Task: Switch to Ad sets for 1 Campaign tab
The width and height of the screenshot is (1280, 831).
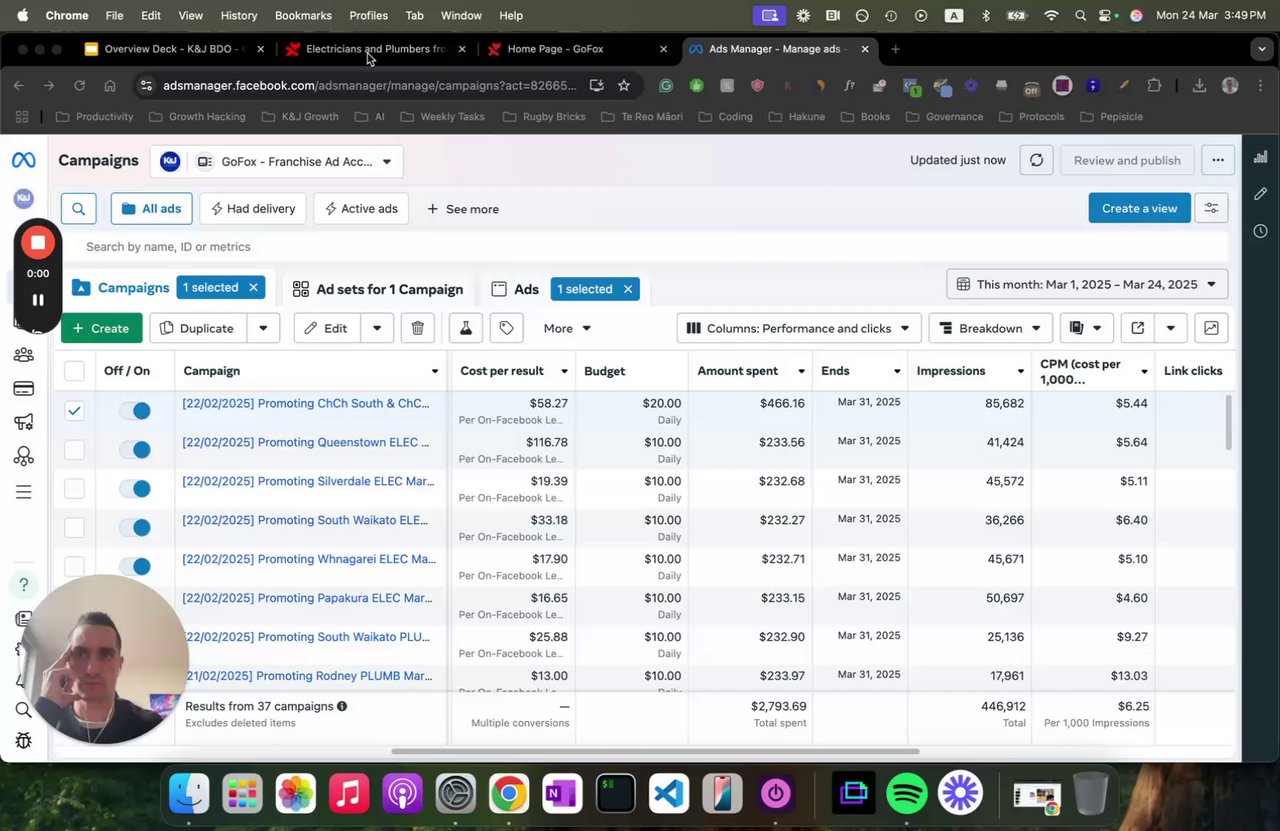Action: click(378, 289)
